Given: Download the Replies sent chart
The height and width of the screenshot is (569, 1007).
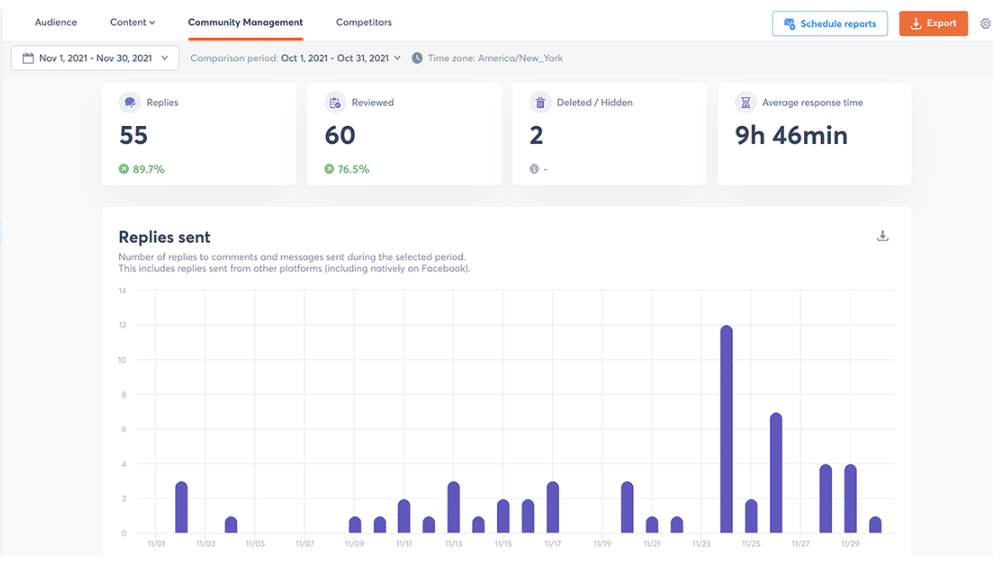Looking at the screenshot, I should [x=882, y=237].
